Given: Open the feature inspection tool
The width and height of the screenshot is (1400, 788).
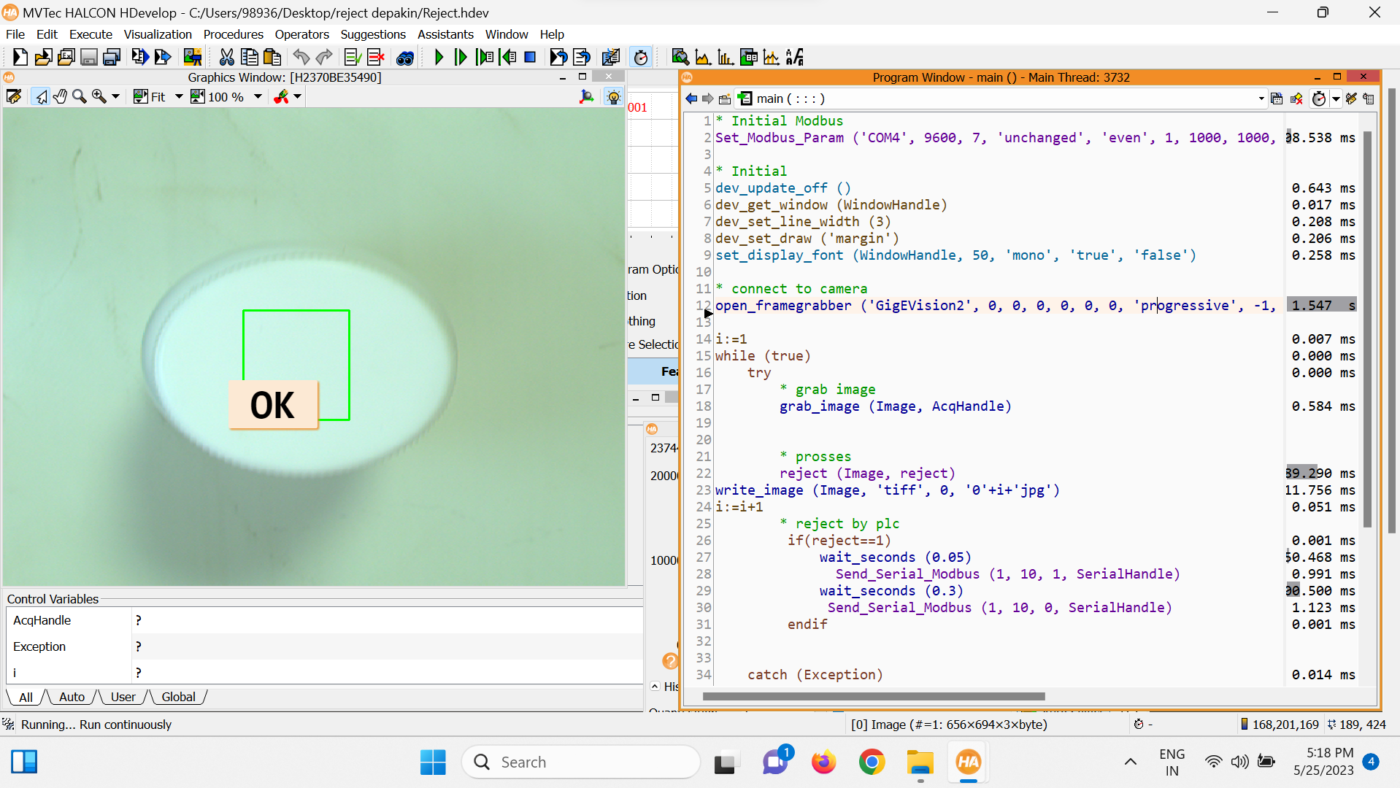Looking at the screenshot, I should coord(748,56).
